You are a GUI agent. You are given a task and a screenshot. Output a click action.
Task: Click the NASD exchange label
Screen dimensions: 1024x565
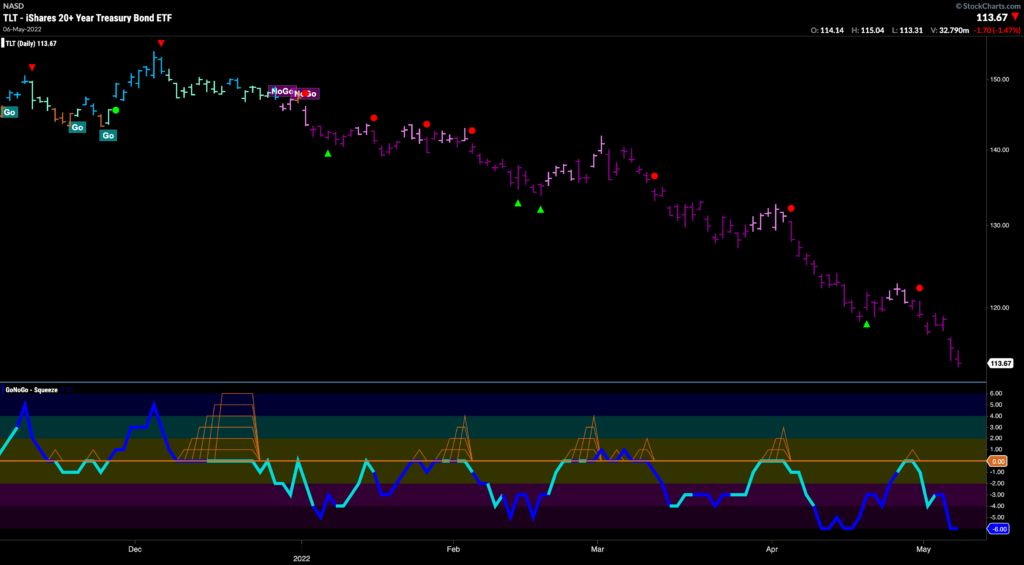[13, 5]
